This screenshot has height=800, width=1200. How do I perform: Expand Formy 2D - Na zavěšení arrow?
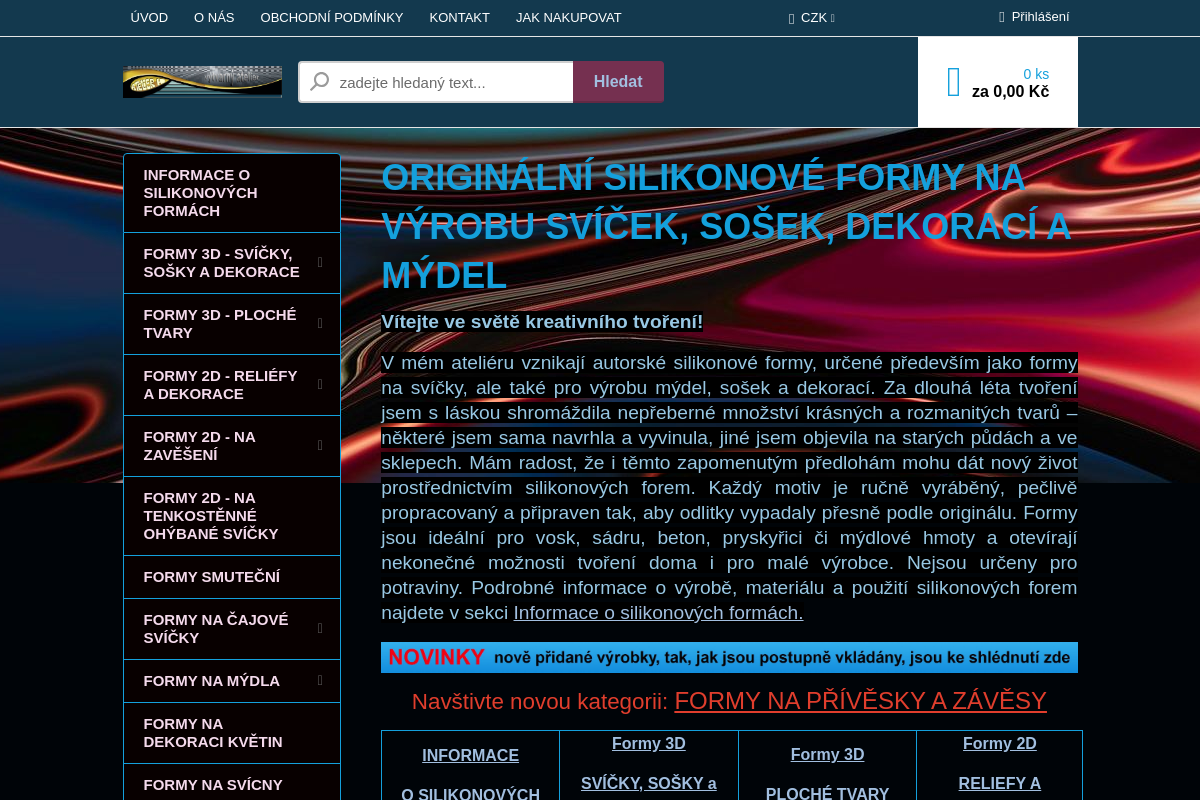tap(320, 446)
